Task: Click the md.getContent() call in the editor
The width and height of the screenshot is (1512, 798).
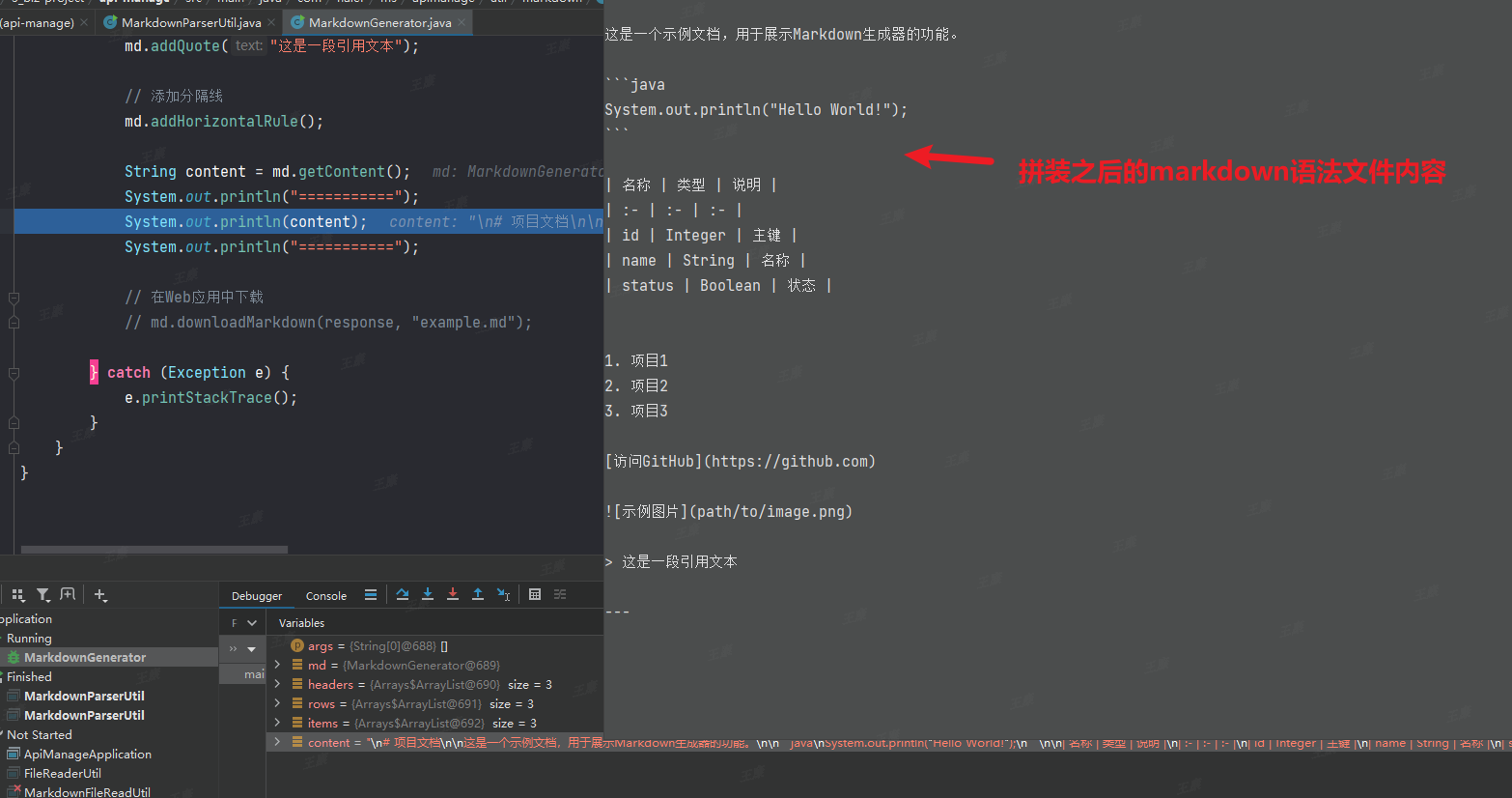Action: point(341,172)
